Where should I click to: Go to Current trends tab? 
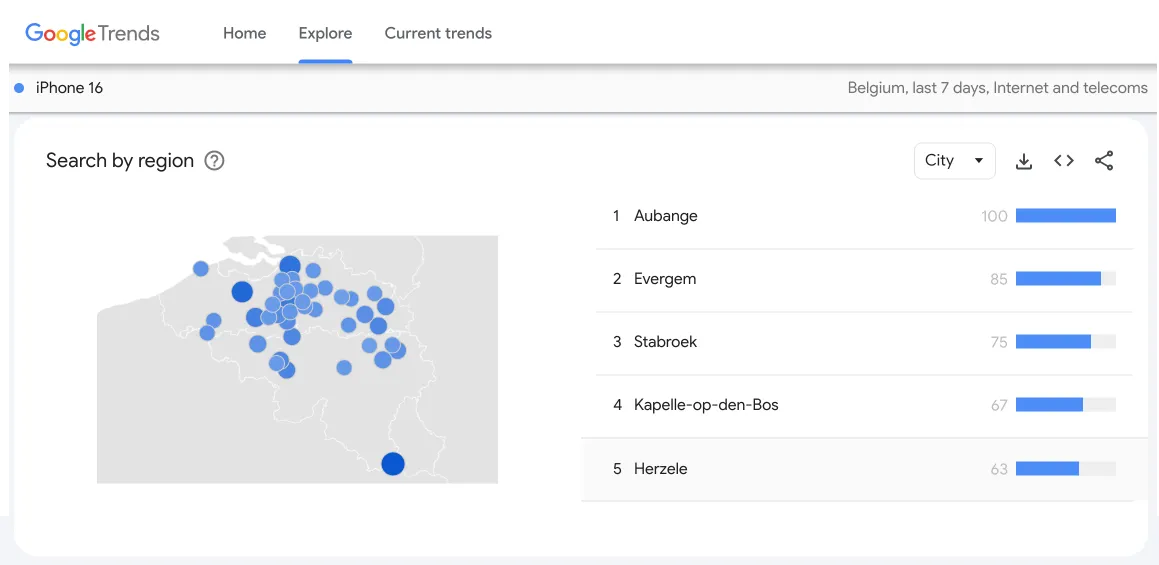pyautogui.click(x=438, y=33)
